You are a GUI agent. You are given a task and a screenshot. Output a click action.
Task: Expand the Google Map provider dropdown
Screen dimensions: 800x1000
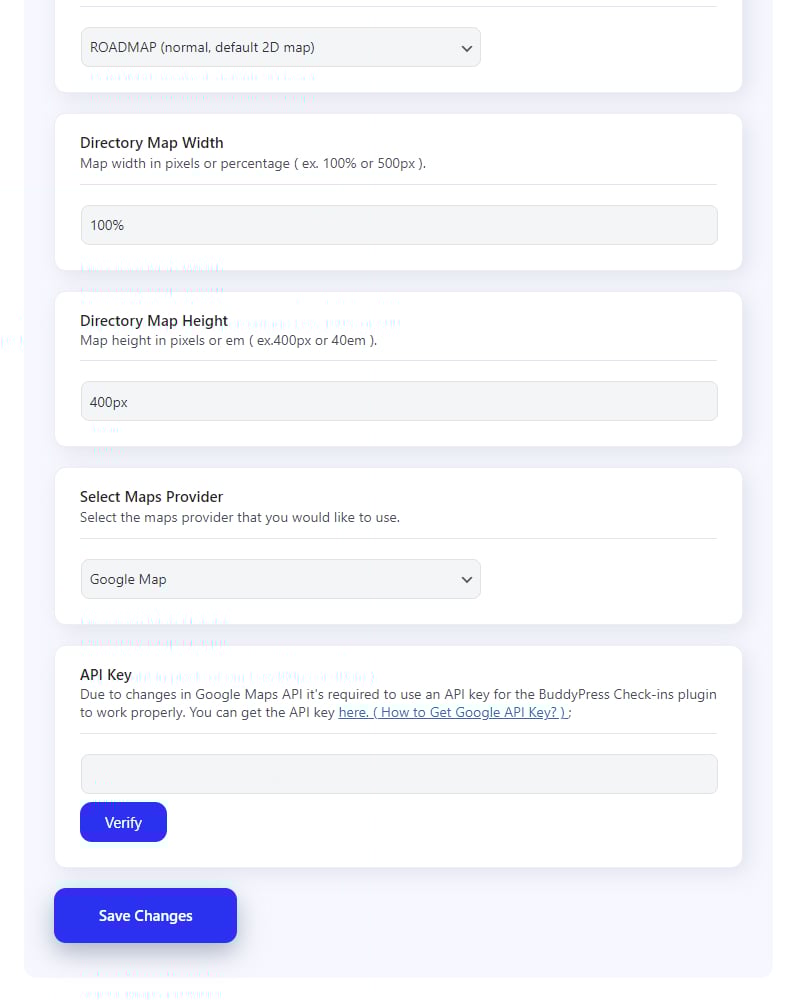[x=270, y=579]
